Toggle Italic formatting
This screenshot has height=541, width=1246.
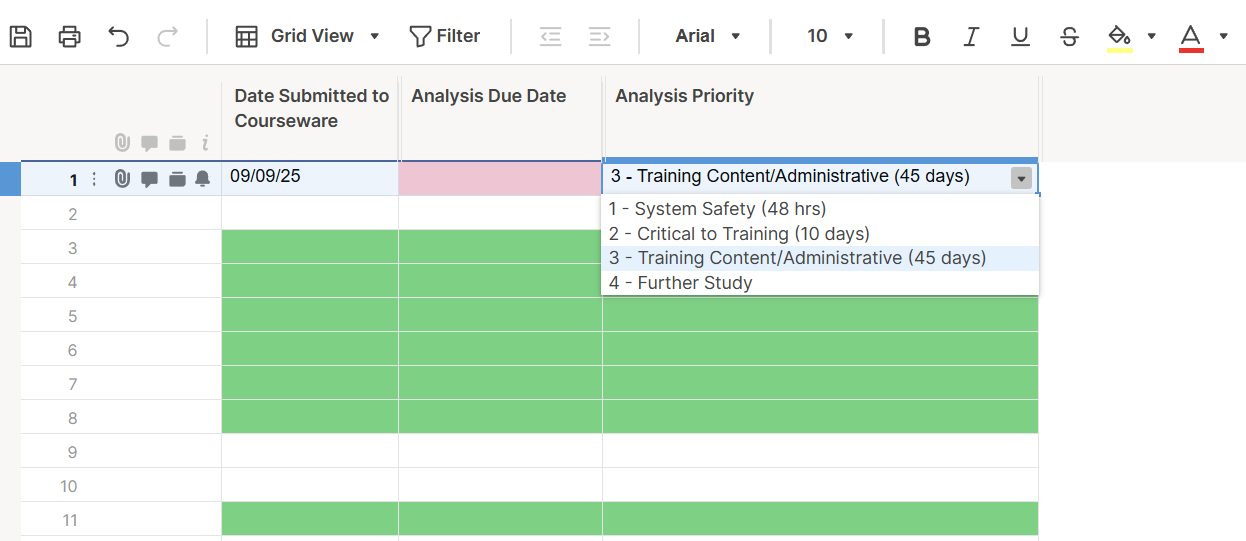(971, 37)
